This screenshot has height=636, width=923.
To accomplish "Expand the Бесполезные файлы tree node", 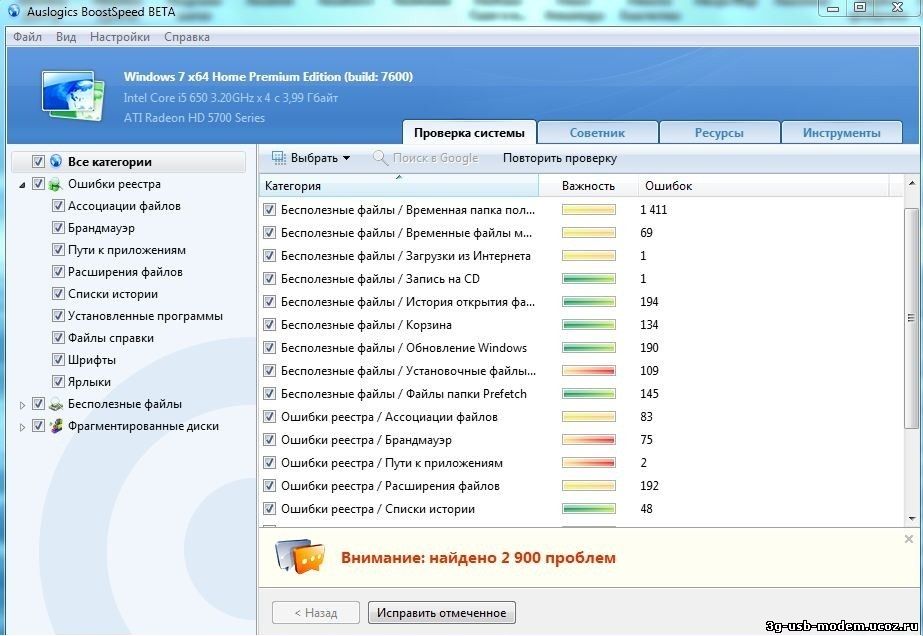I will pyautogui.click(x=22, y=405).
